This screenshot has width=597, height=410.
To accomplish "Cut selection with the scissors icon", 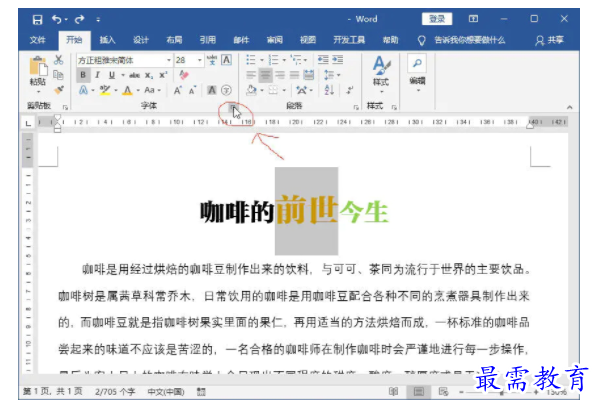I will 58,60.
